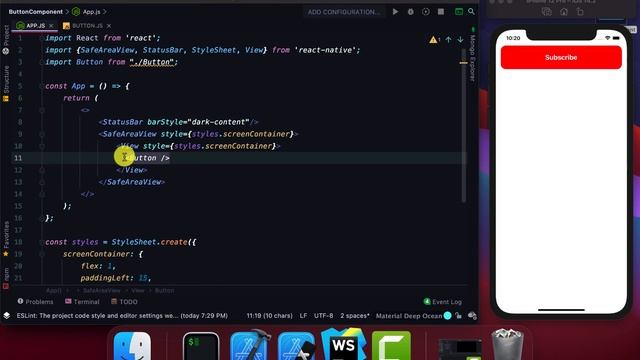Take a screenshot from the Simulator toolbar
The width and height of the screenshot is (640, 360).
pos(547,12)
